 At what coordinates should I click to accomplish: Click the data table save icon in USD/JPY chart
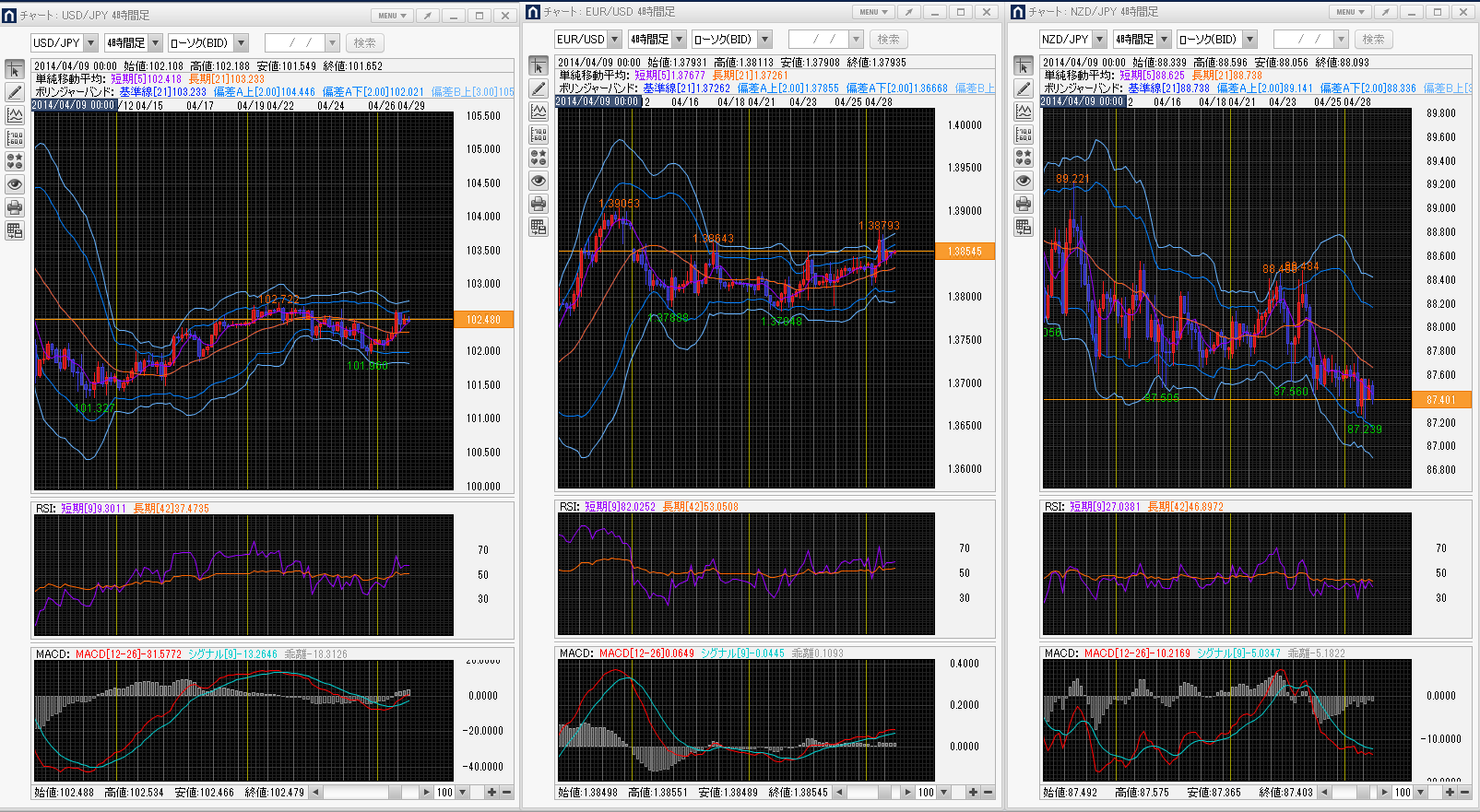[x=15, y=230]
